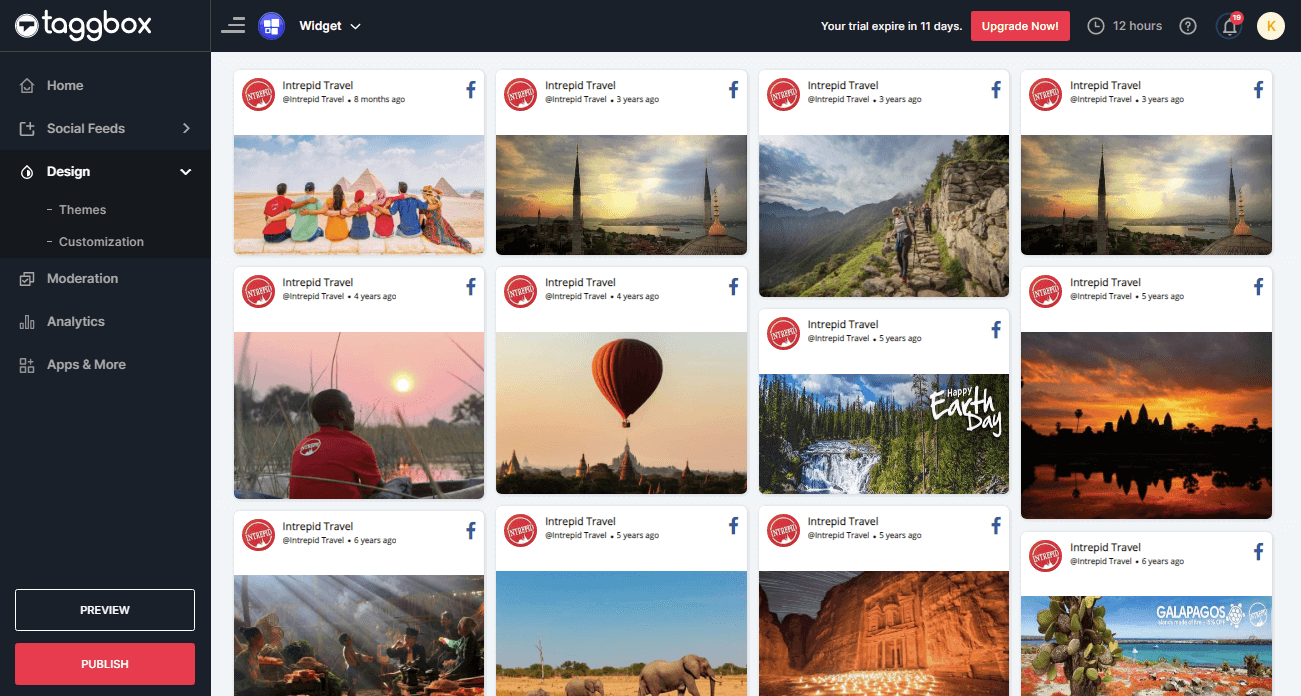Click Facebook icon on pyramids post
The height and width of the screenshot is (696, 1301).
471,90
